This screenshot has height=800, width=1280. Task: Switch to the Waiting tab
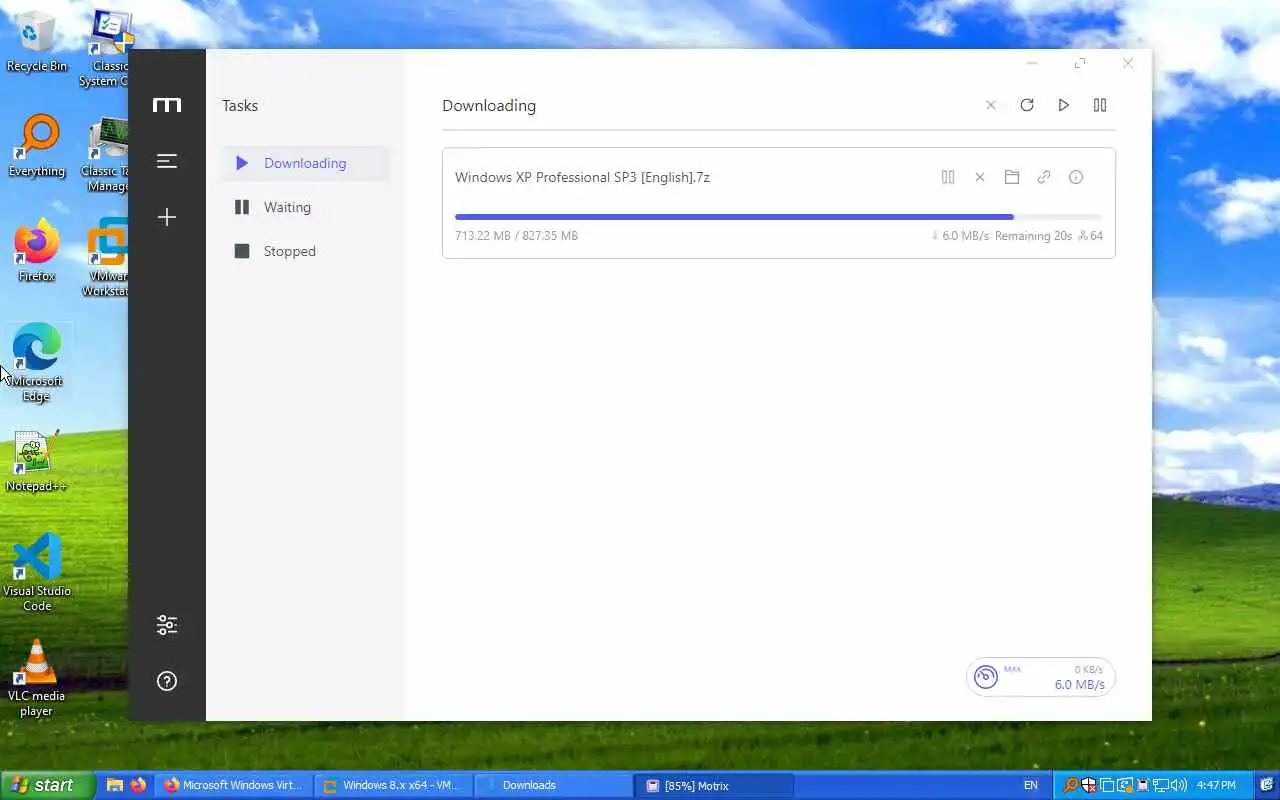click(x=305, y=207)
